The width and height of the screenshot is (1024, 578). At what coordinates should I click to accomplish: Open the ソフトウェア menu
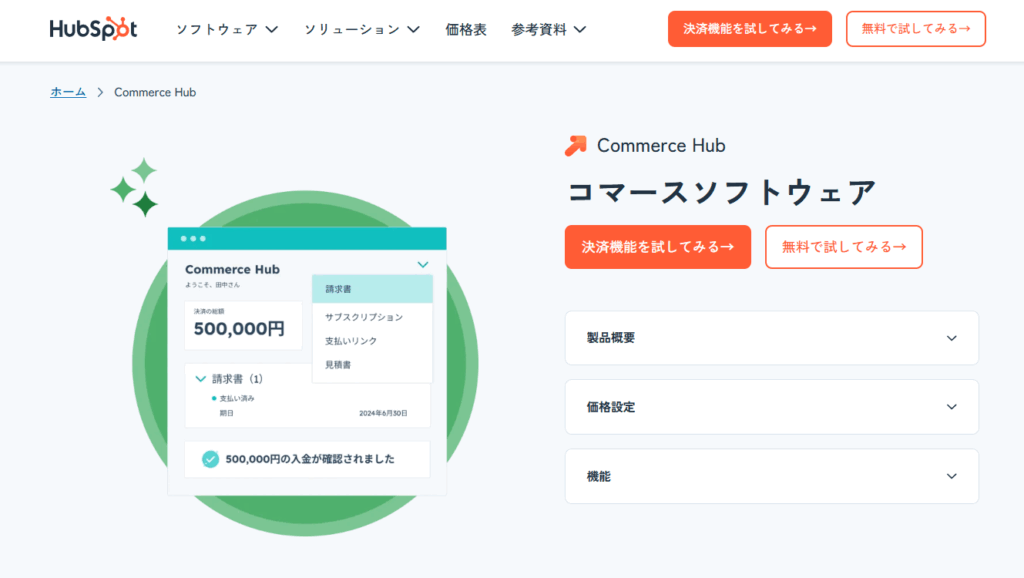227,29
